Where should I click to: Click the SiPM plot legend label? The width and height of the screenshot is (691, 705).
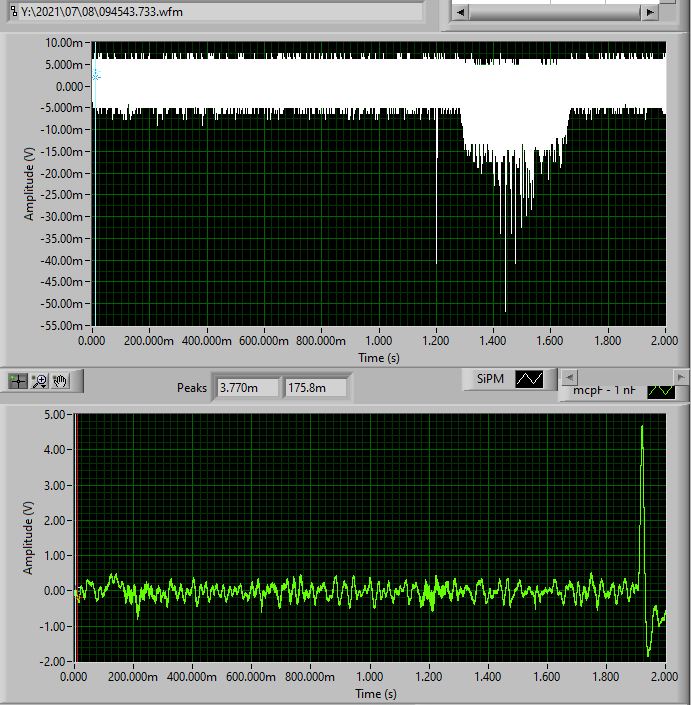(x=490, y=379)
